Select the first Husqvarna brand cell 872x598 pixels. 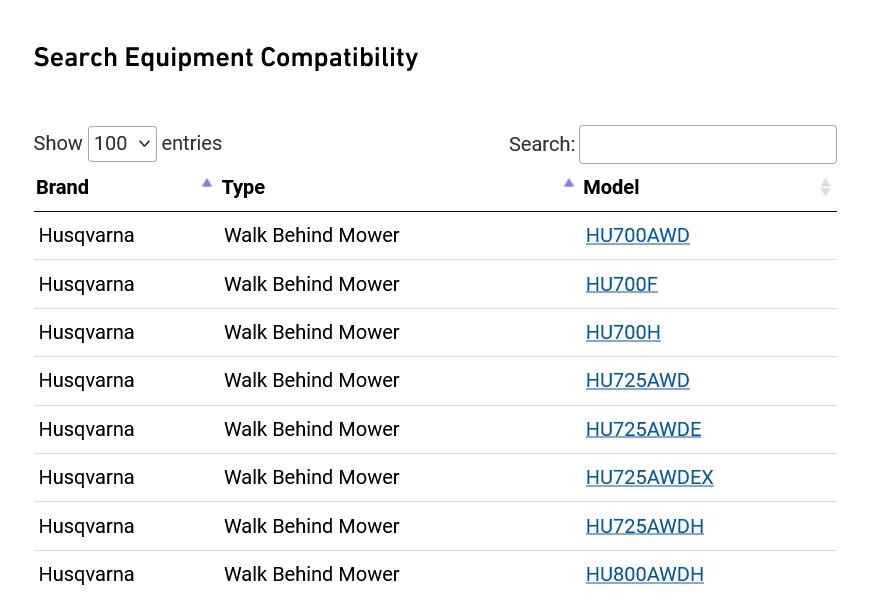click(86, 235)
